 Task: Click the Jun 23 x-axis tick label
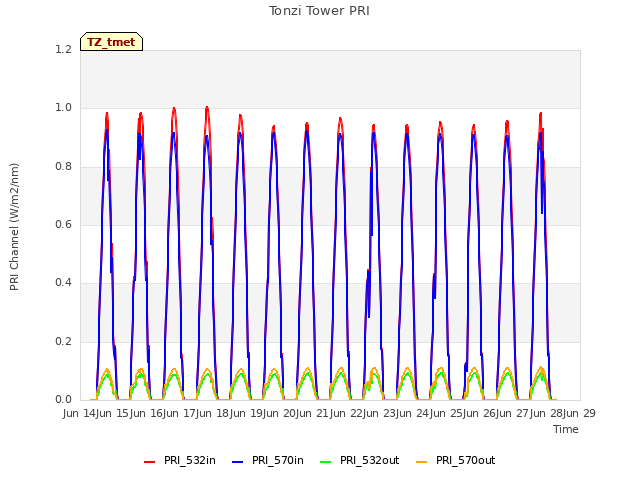380,413
